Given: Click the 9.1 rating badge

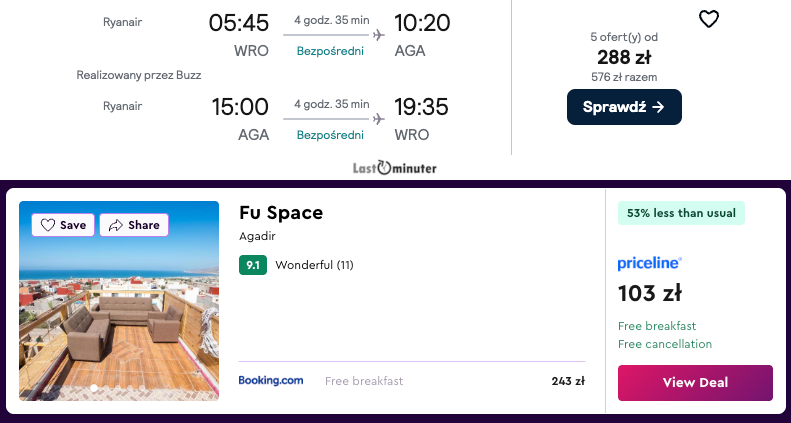Looking at the screenshot, I should pos(253,265).
